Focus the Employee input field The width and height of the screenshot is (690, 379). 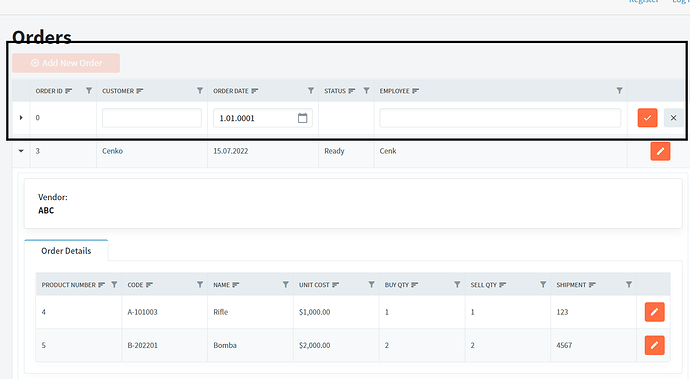pyautogui.click(x=500, y=118)
